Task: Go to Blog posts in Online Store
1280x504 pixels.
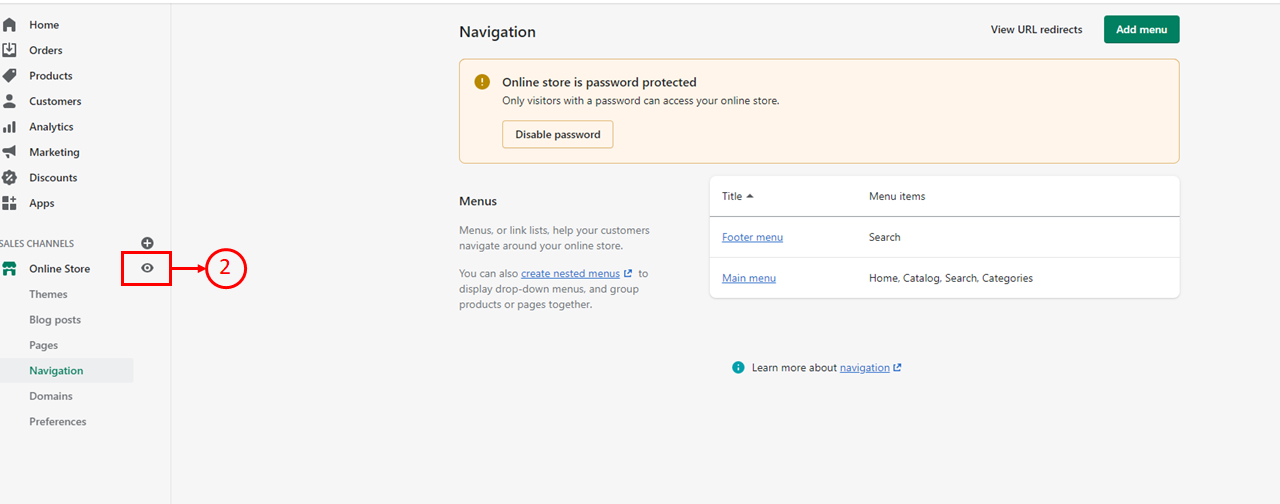Action: [x=55, y=320]
